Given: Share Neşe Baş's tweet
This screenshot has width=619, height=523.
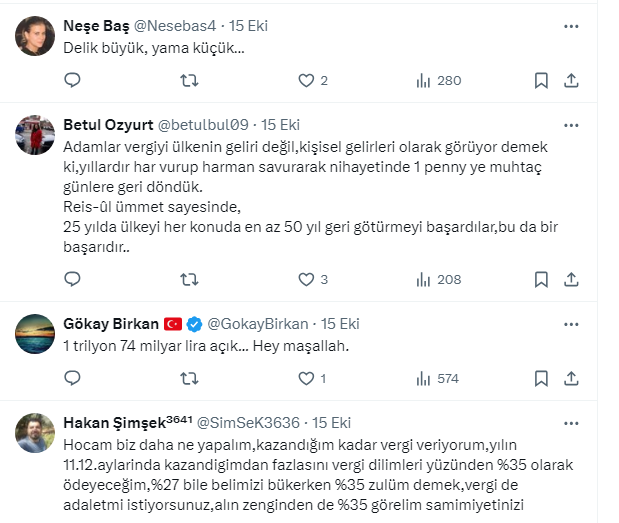Looking at the screenshot, I should [571, 80].
